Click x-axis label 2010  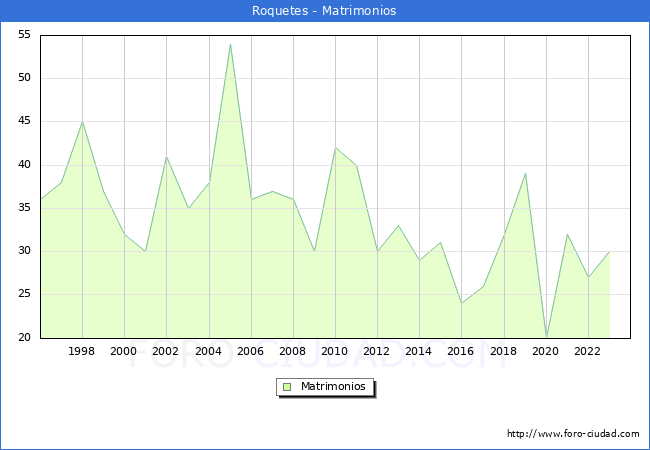[335, 351]
